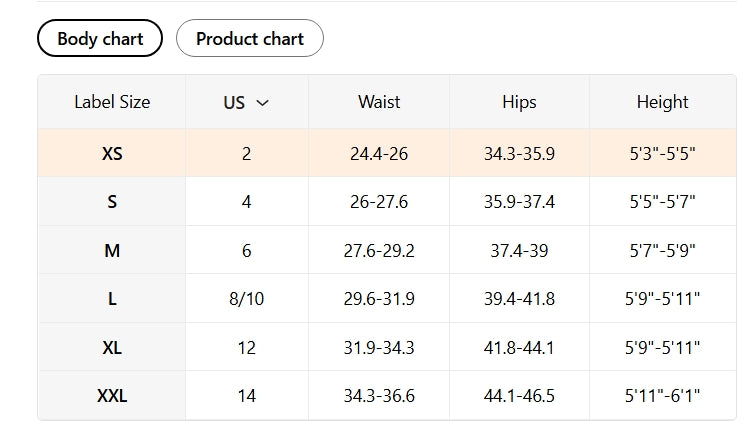753x433 pixels.
Task: Select the M size row label
Action: (x=112, y=250)
